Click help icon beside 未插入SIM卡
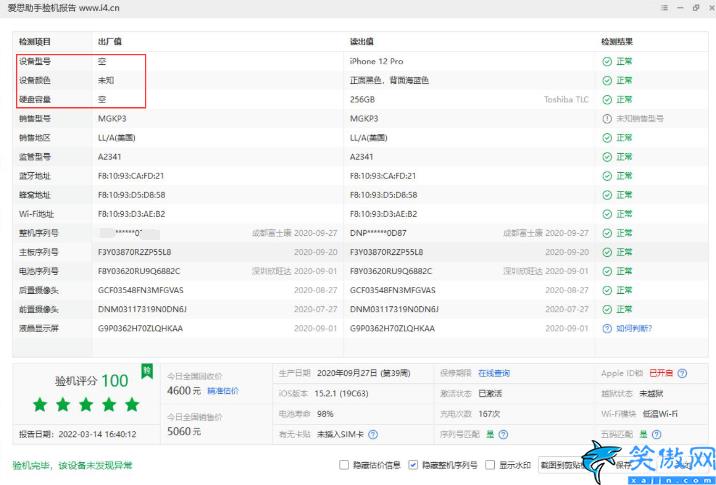This screenshot has width=716, height=485. point(373,434)
